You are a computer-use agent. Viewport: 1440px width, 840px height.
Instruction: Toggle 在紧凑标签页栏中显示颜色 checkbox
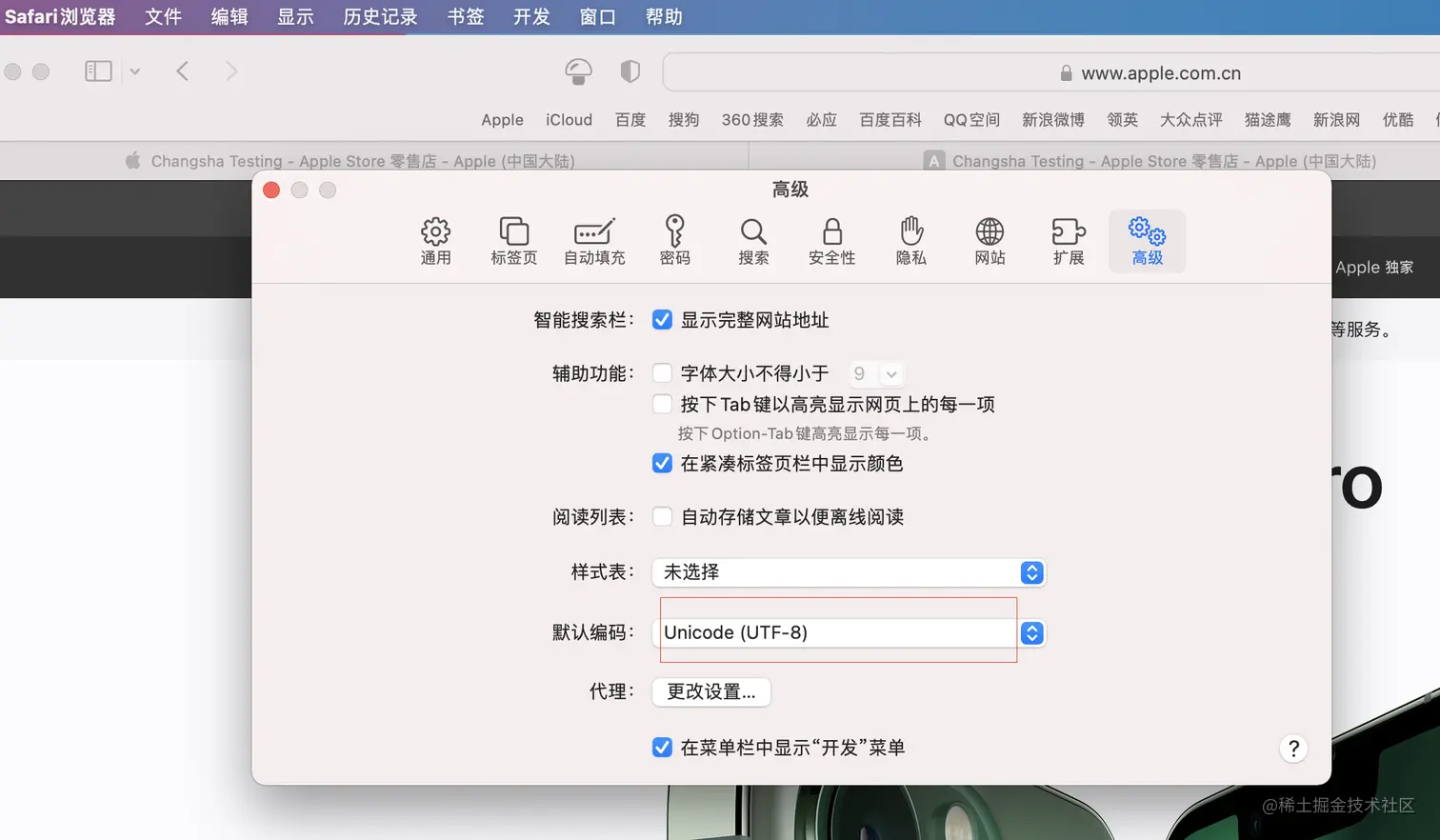pos(662,464)
